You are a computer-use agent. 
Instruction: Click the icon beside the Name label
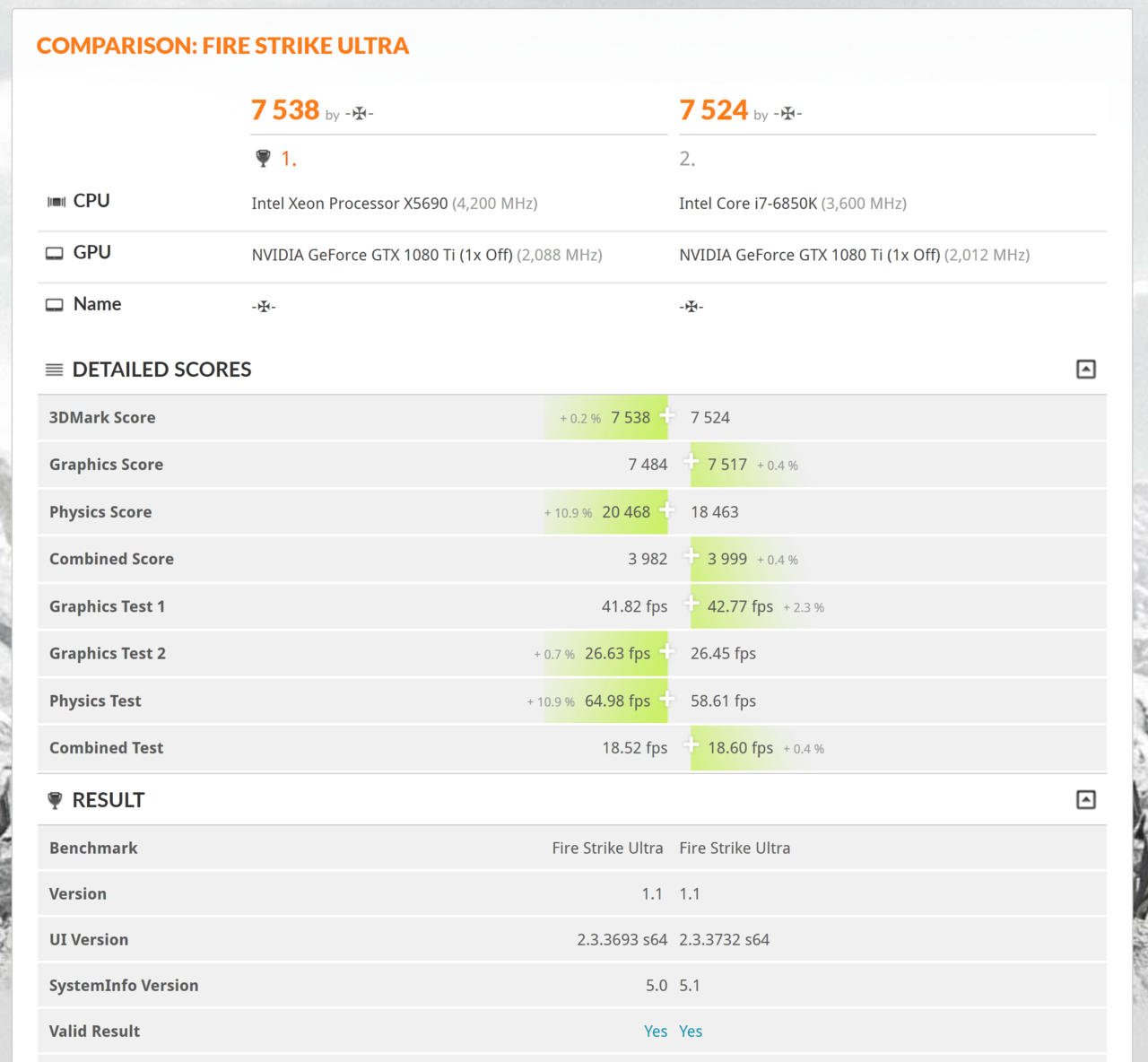pos(55,305)
